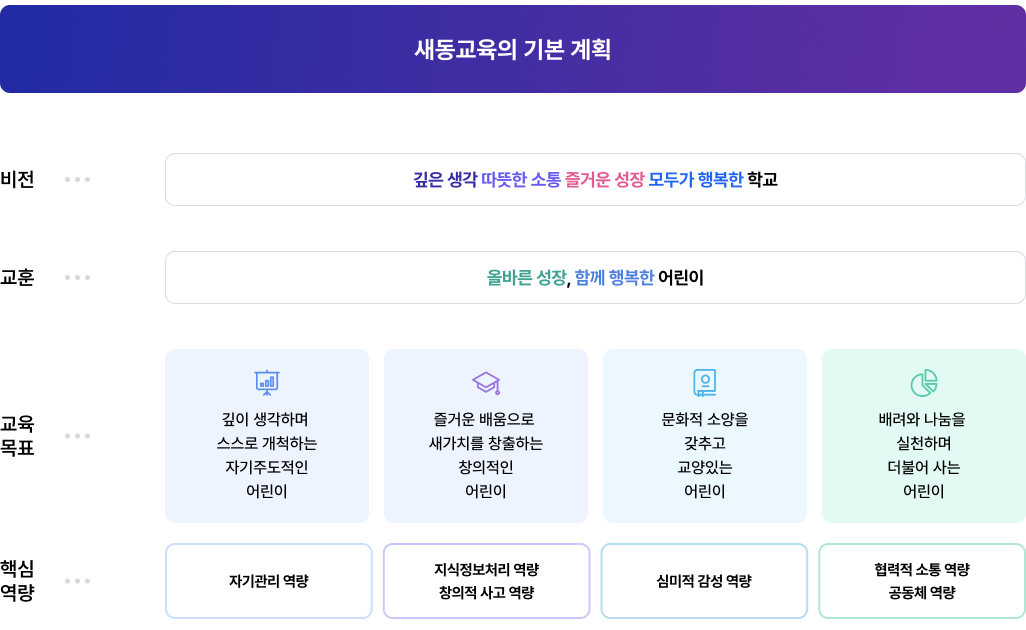Screen dimensions: 1026x630
Task: Select the 지식정보처리 역량 box
Action: [486, 581]
